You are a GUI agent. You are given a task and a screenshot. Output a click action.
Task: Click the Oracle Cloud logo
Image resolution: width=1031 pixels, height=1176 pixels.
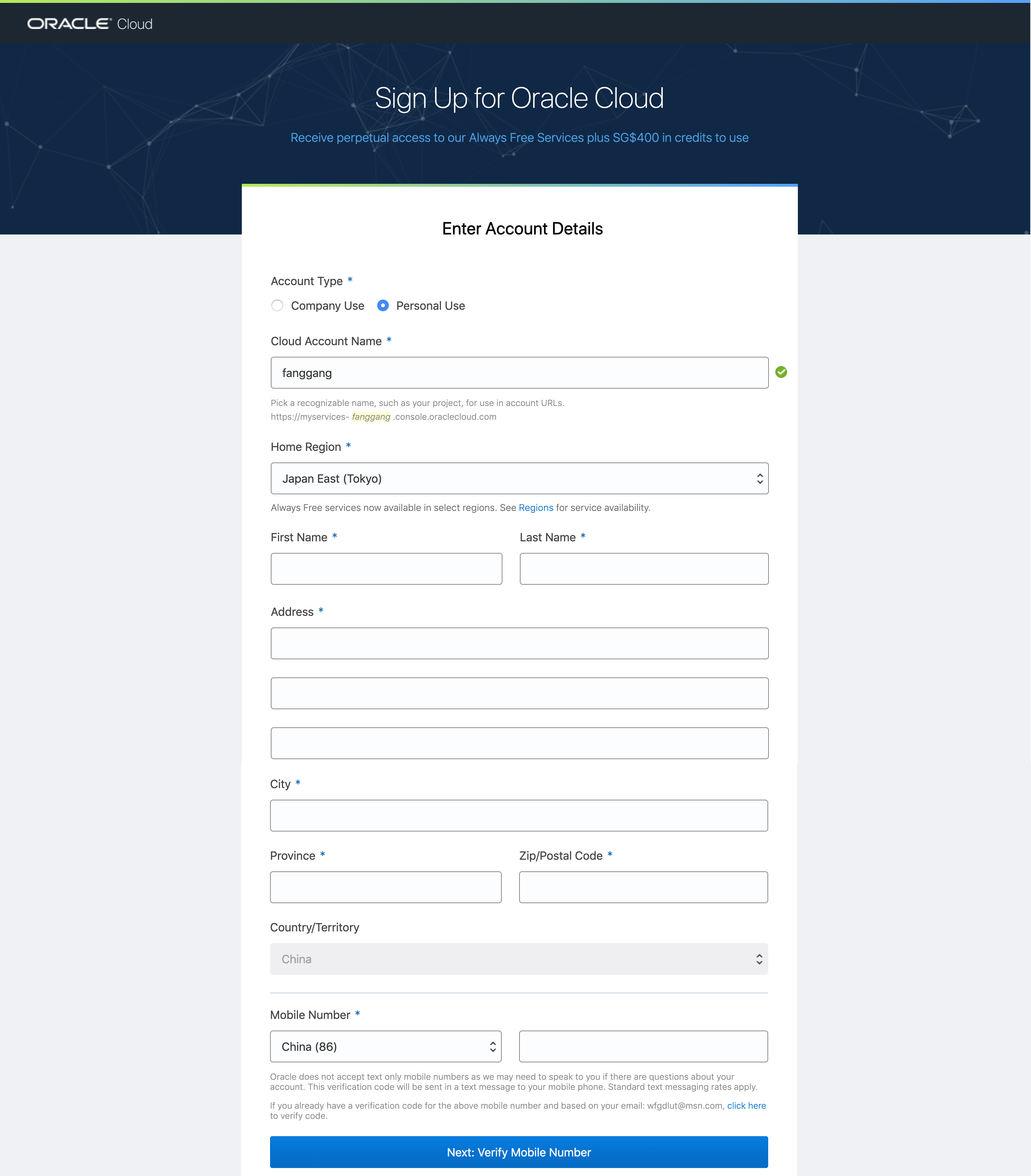click(x=90, y=24)
